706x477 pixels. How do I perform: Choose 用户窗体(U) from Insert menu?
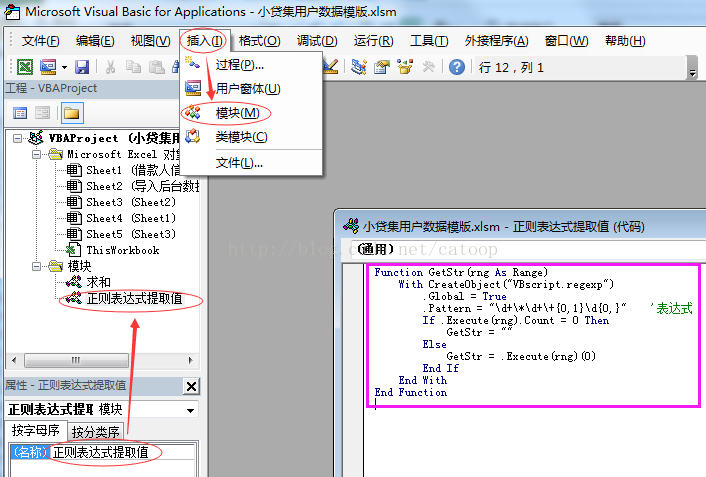coord(252,88)
